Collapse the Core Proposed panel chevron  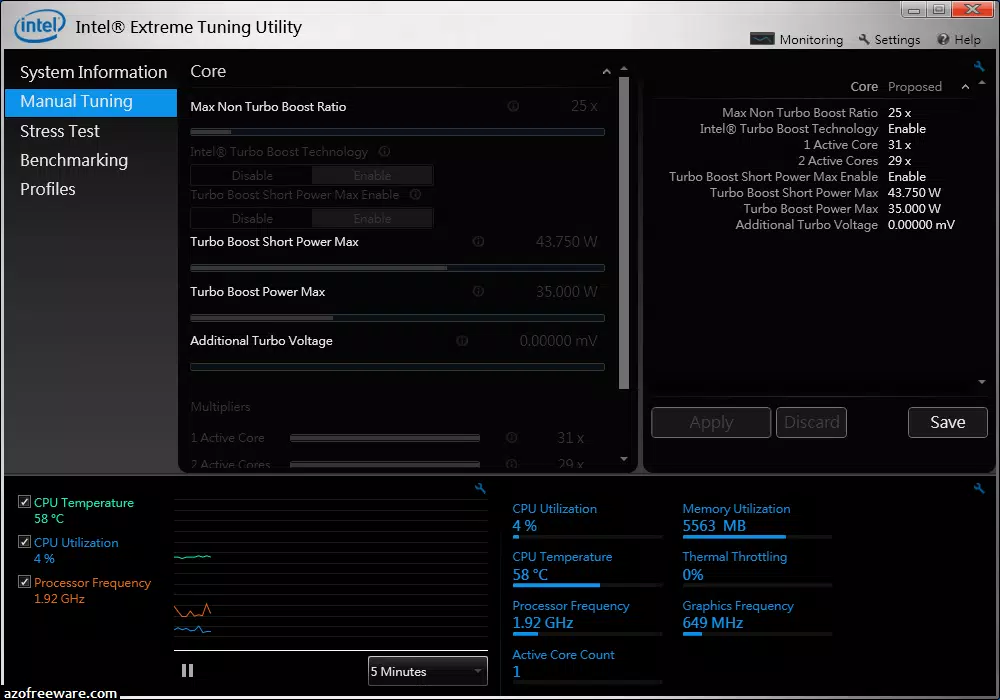(966, 87)
